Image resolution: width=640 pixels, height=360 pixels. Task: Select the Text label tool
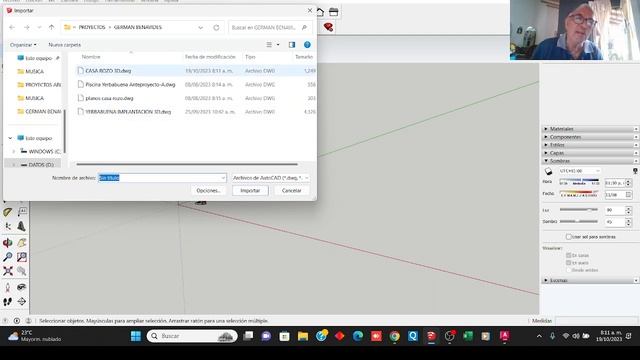(22, 211)
